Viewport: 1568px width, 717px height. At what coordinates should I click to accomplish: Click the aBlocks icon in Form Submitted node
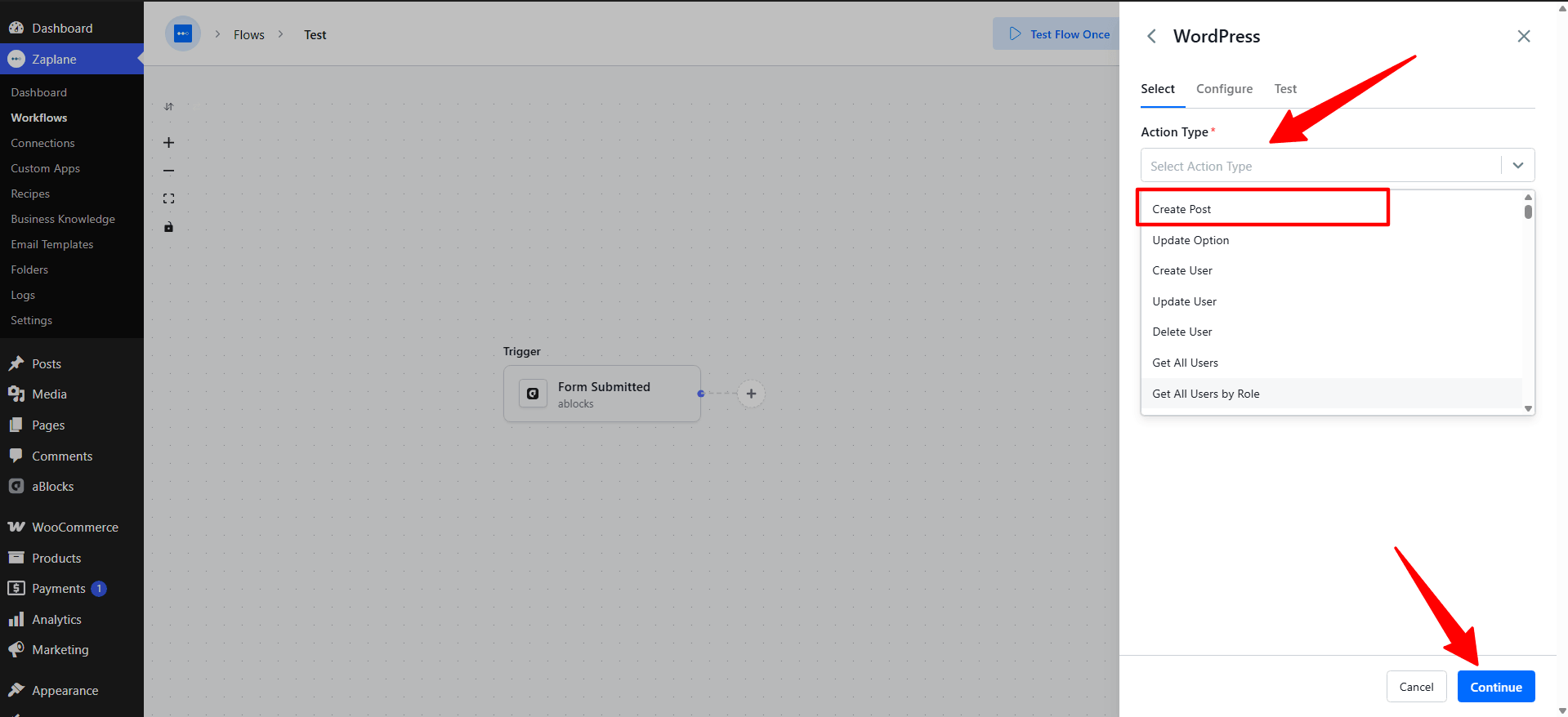click(x=533, y=394)
